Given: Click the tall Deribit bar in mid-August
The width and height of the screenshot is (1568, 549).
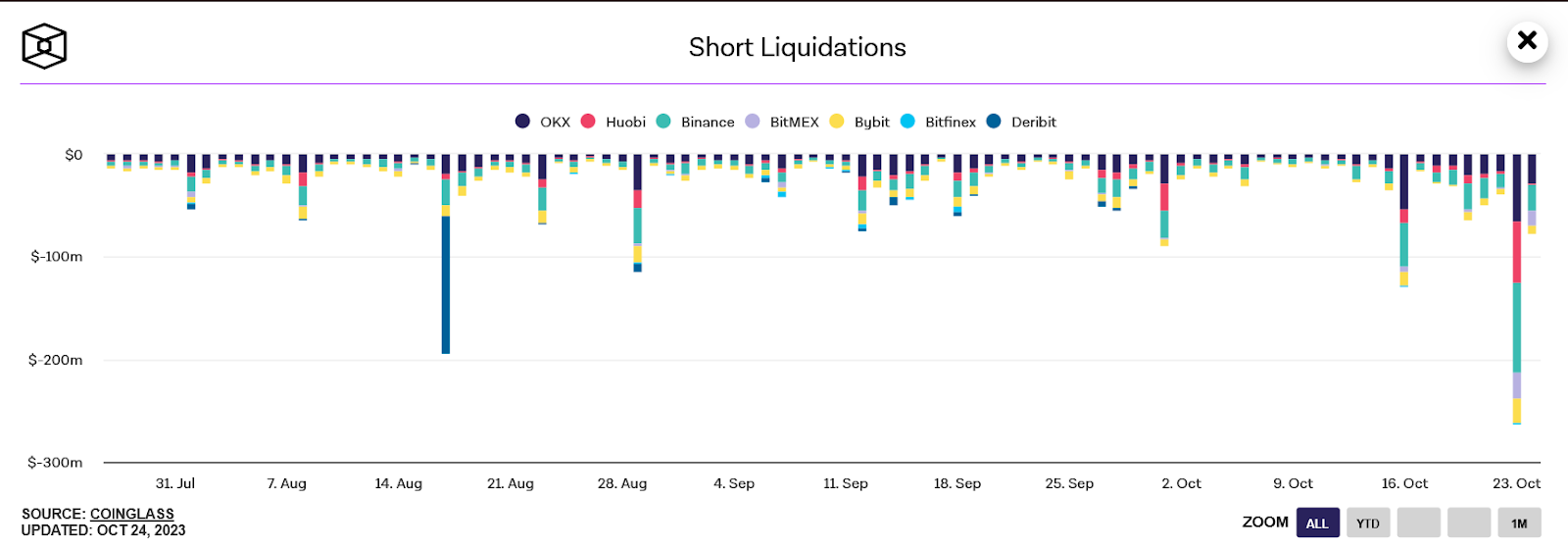Looking at the screenshot, I should [x=446, y=284].
